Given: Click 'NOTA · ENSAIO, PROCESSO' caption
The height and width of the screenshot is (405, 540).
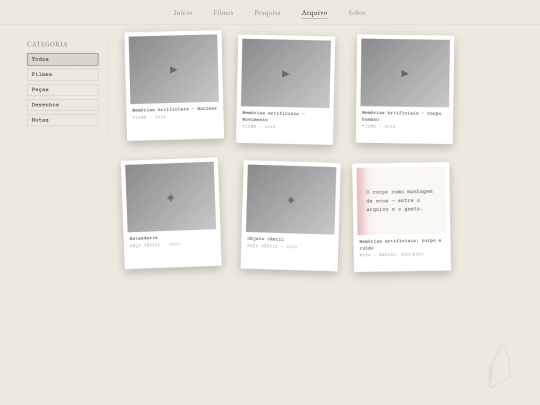Looking at the screenshot, I should [392, 255].
